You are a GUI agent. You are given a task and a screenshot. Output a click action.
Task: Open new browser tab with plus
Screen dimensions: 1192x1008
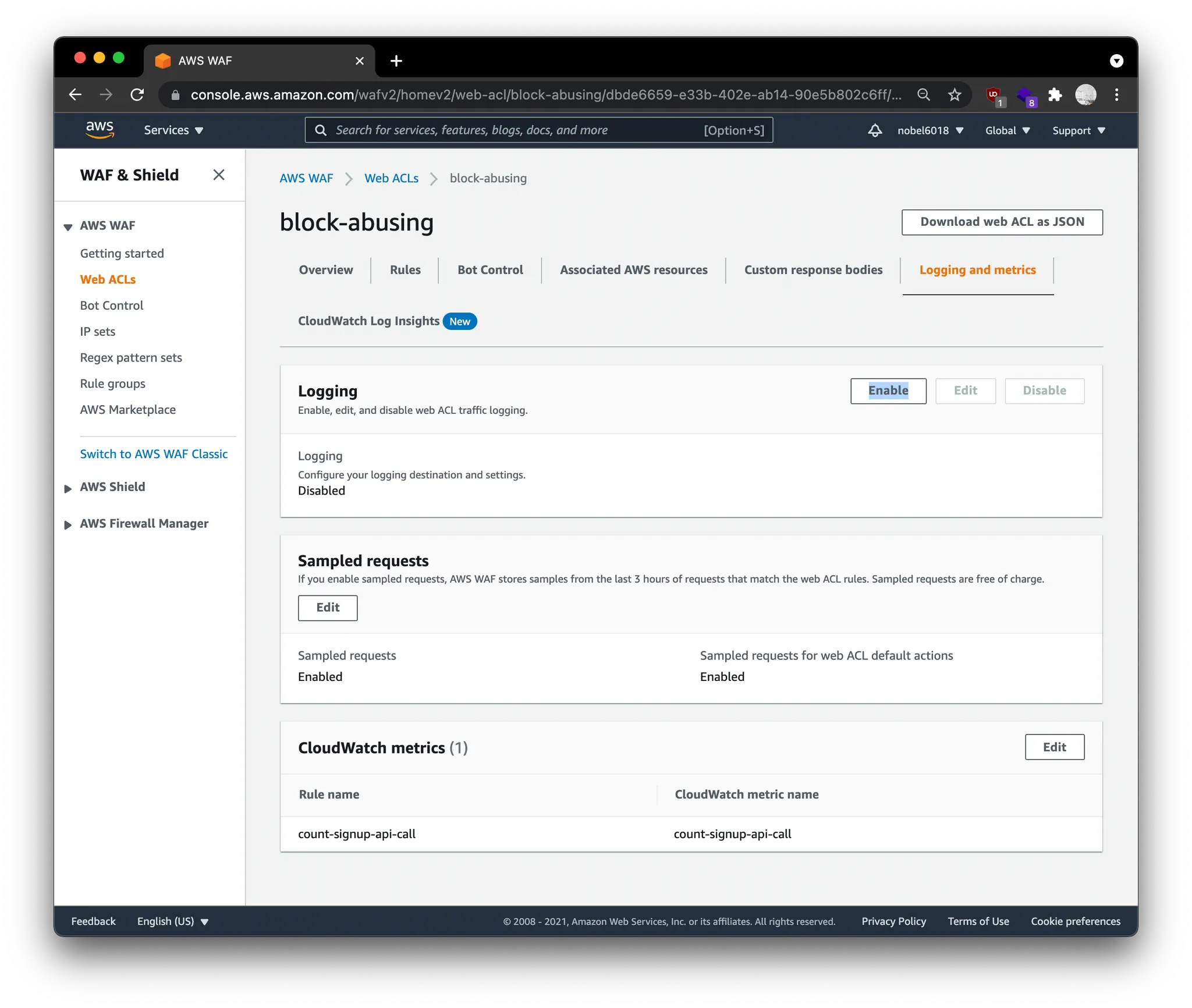pos(396,61)
